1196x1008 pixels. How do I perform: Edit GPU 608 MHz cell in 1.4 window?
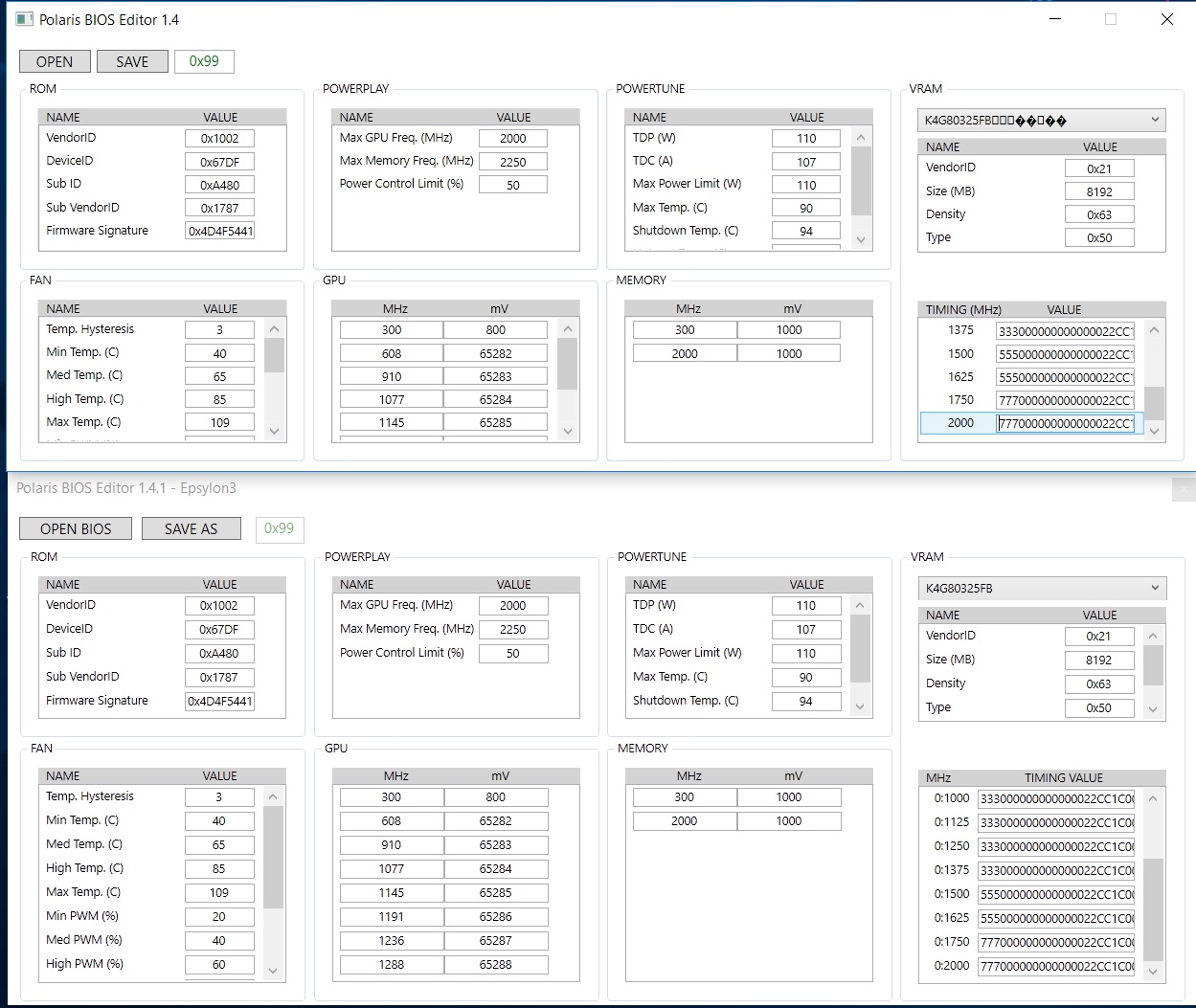click(x=392, y=353)
